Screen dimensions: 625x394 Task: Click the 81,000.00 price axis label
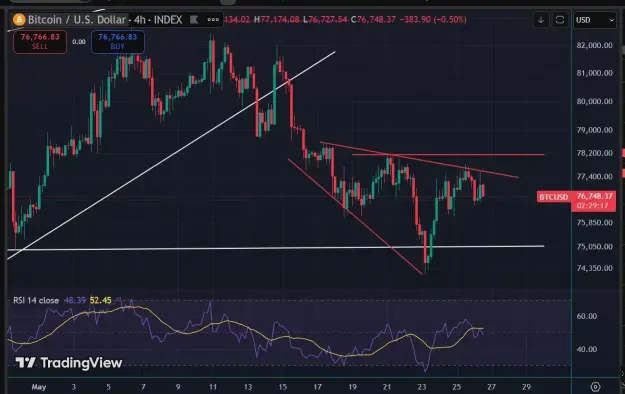pyautogui.click(x=594, y=73)
